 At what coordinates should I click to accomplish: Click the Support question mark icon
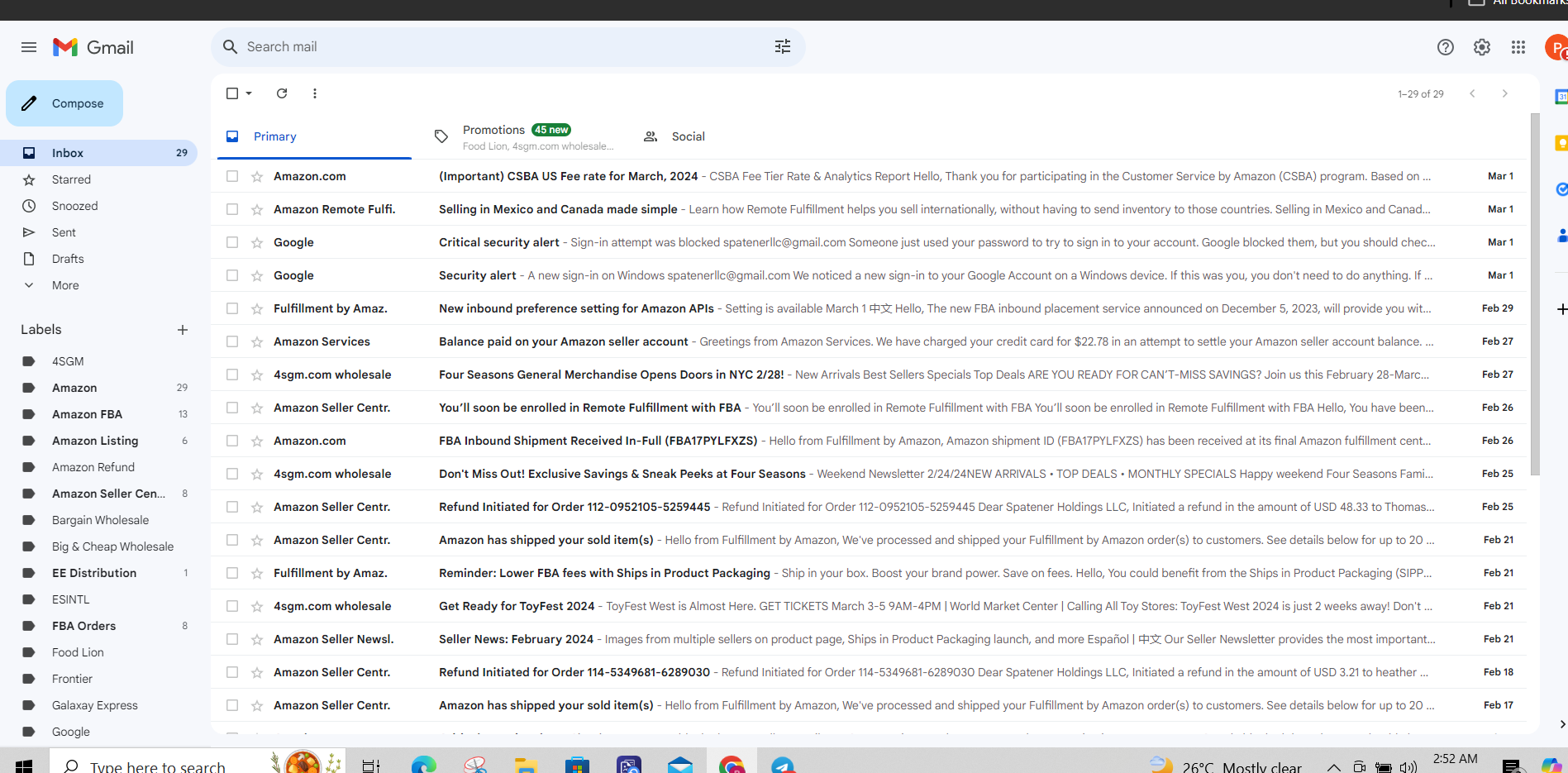point(1446,47)
